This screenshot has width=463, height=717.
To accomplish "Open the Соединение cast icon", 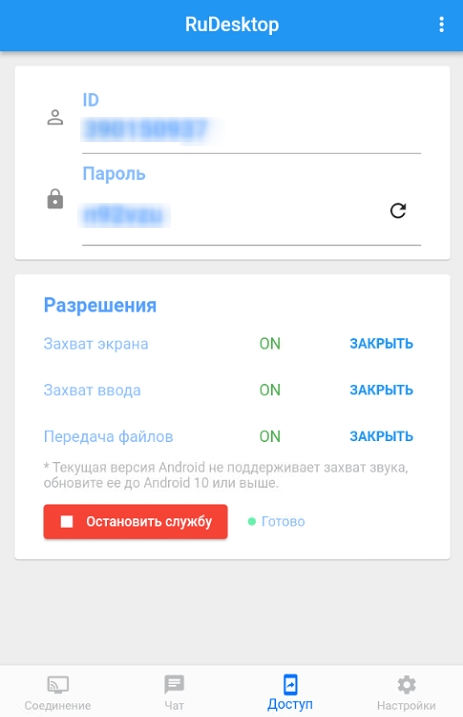I will 58,685.
